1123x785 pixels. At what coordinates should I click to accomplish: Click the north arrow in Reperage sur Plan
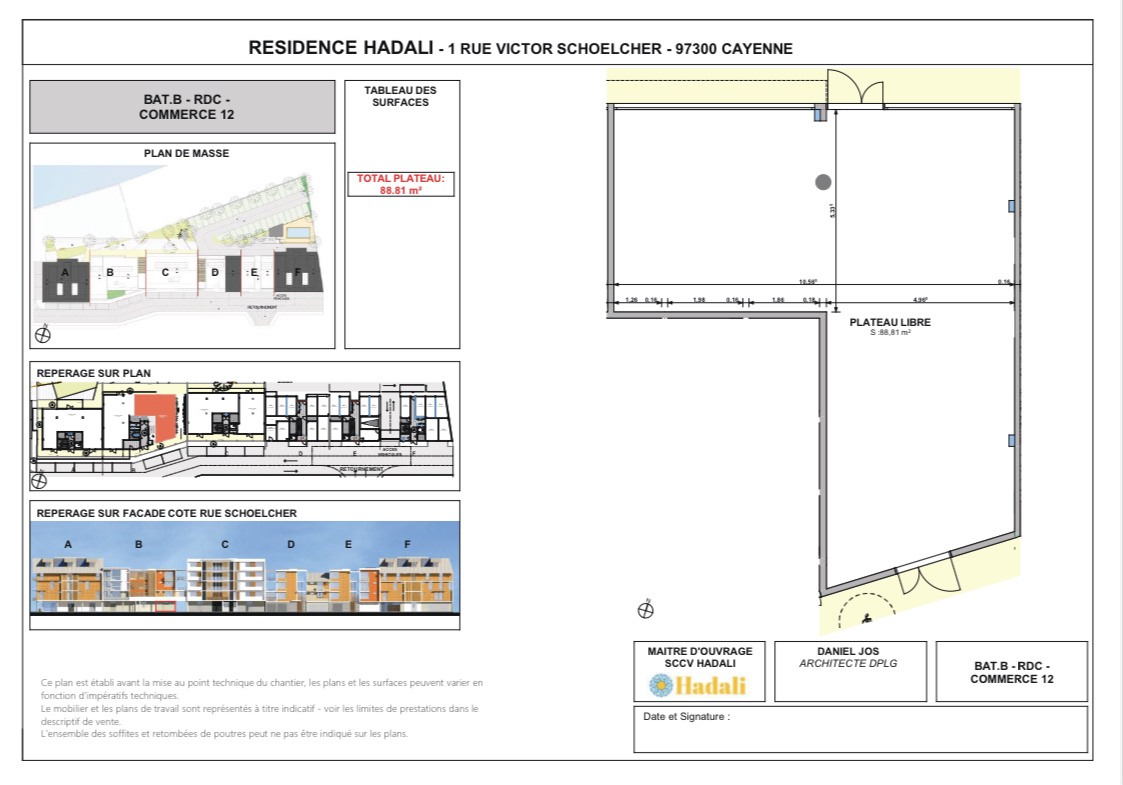39,481
